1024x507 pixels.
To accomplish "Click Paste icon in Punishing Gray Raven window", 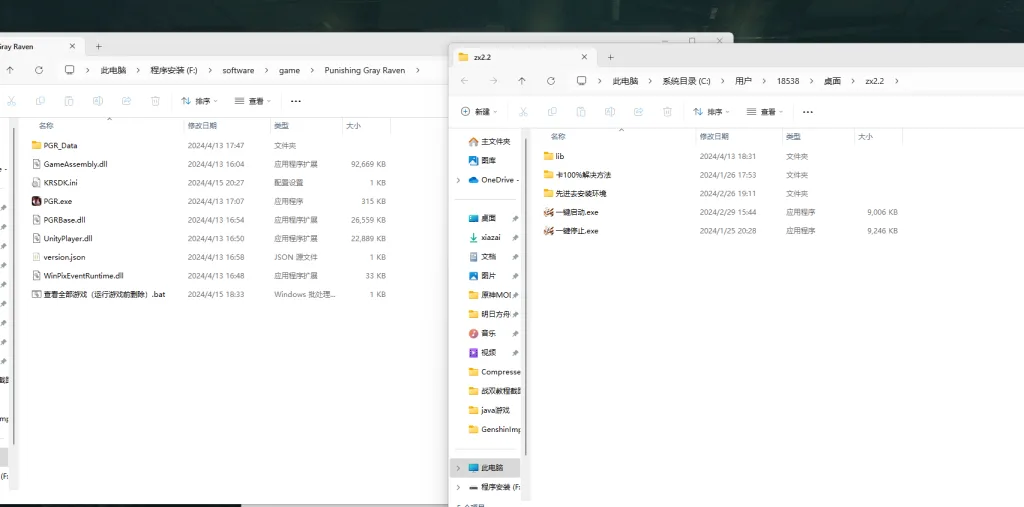I will coord(69,101).
